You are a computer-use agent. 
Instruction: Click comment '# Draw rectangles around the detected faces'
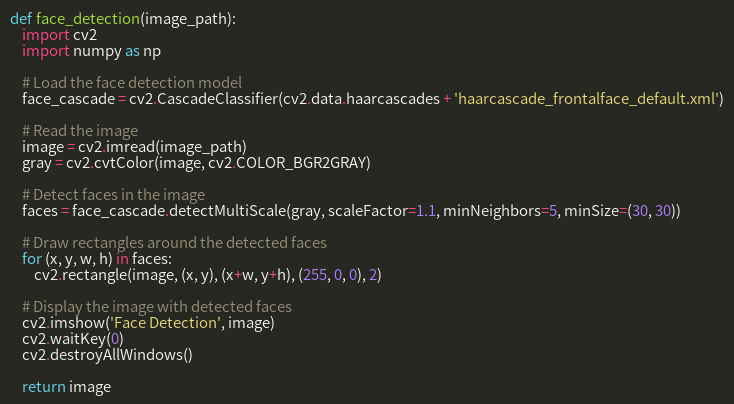tap(174, 243)
